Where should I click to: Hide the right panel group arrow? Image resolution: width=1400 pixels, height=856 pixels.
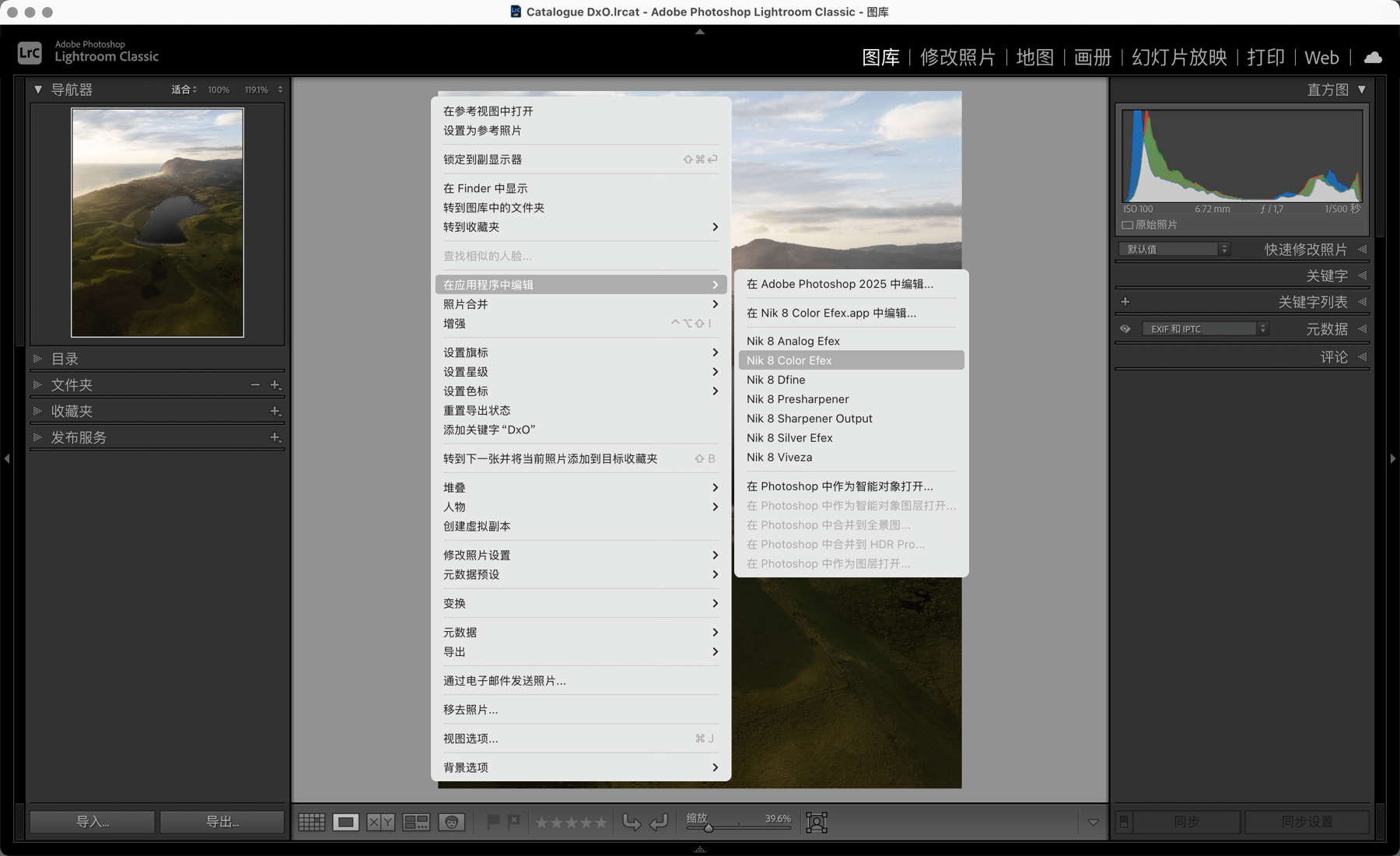[1393, 458]
